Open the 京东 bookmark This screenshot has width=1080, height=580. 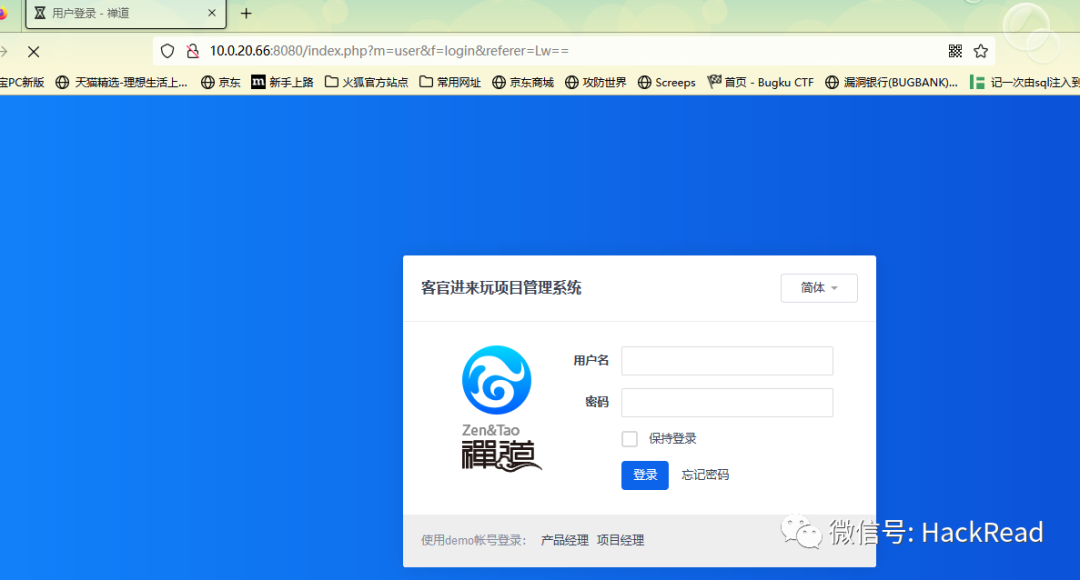tap(220, 83)
